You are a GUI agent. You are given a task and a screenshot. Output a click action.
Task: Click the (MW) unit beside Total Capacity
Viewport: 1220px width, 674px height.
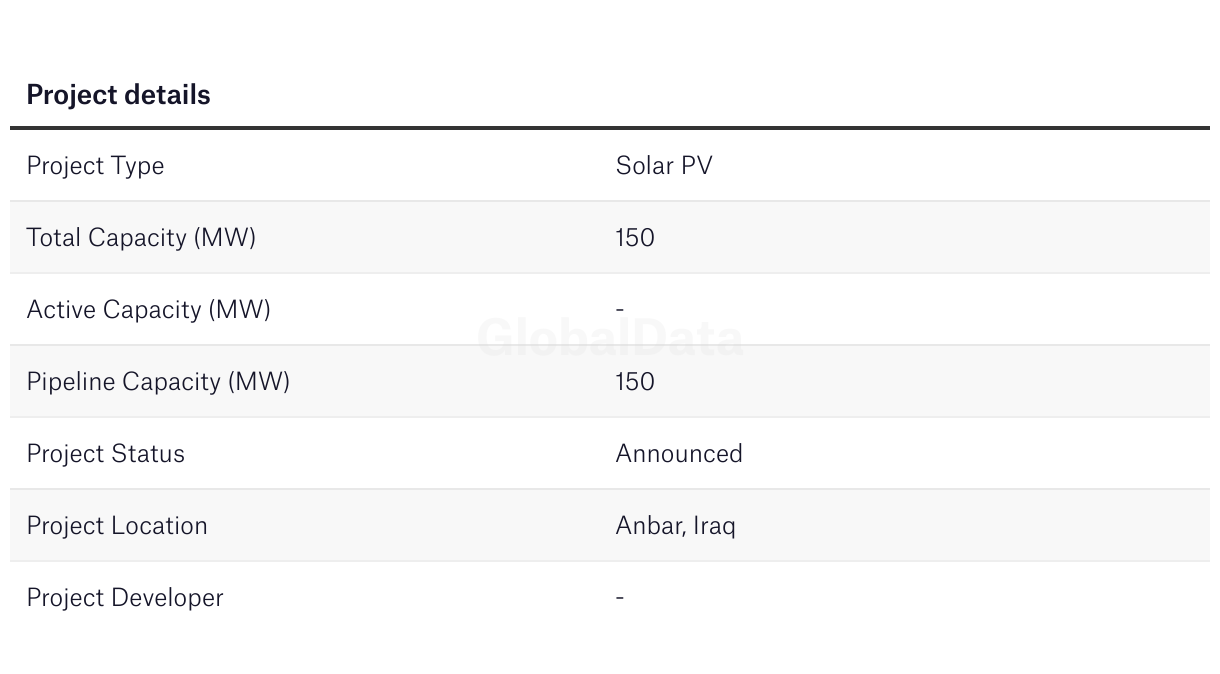(225, 238)
